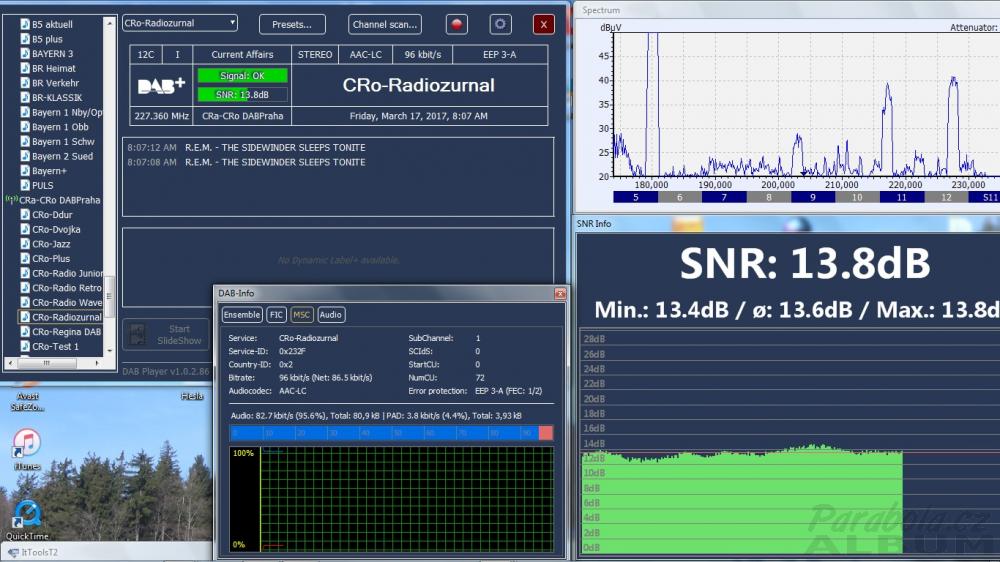
Task: Click the 8:07:12 AM R.E.M. label entry
Action: coord(246,147)
